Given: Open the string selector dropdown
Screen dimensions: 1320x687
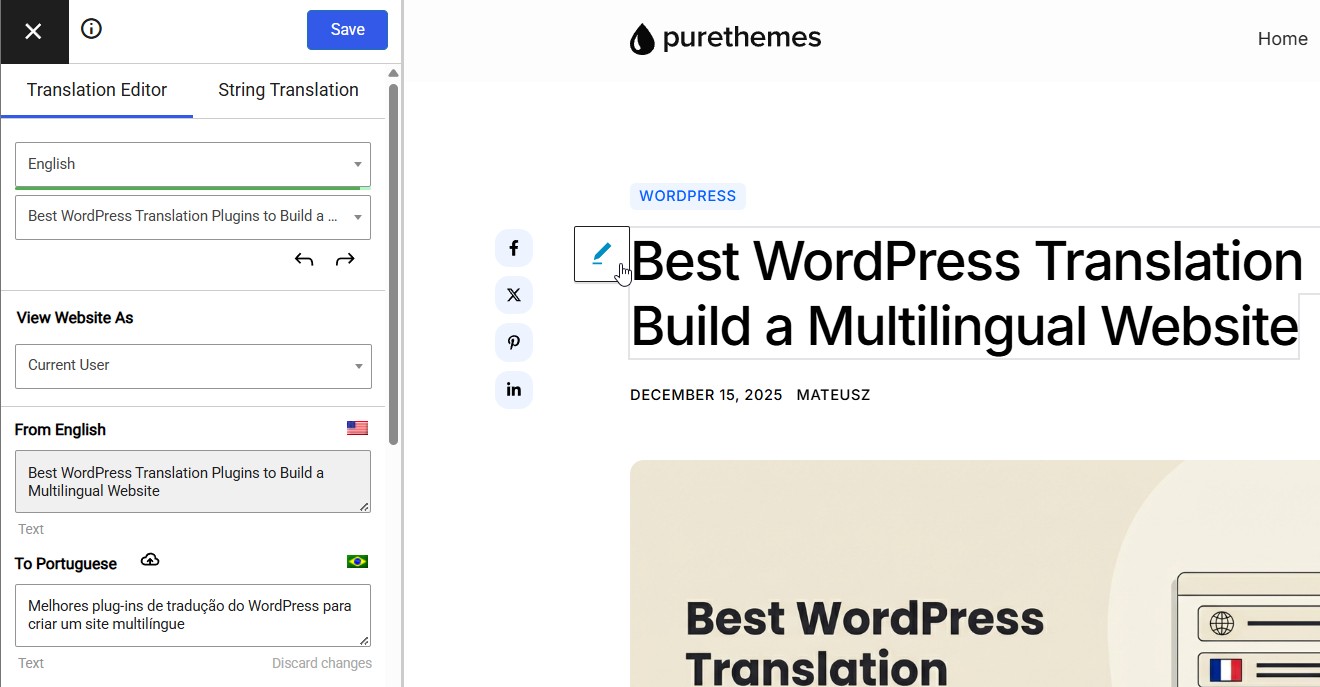Looking at the screenshot, I should tap(193, 217).
